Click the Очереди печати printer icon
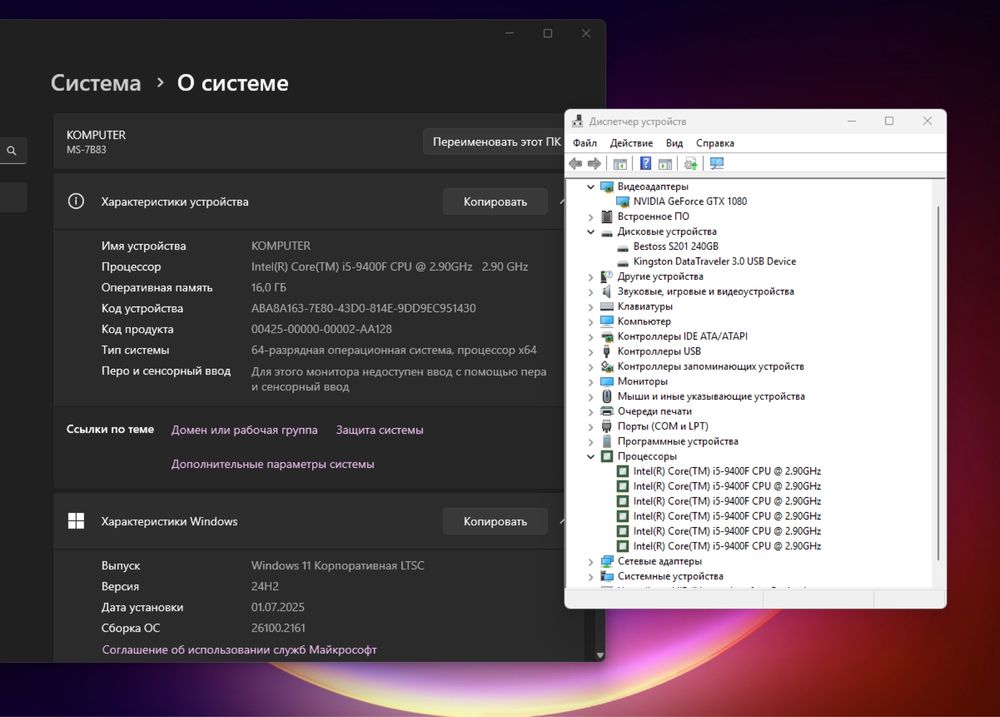 pyautogui.click(x=607, y=411)
